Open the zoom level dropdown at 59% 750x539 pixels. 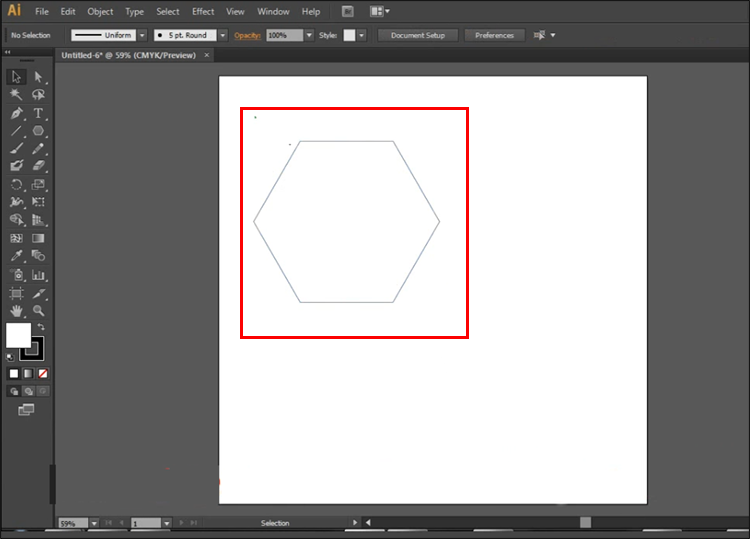pos(94,523)
